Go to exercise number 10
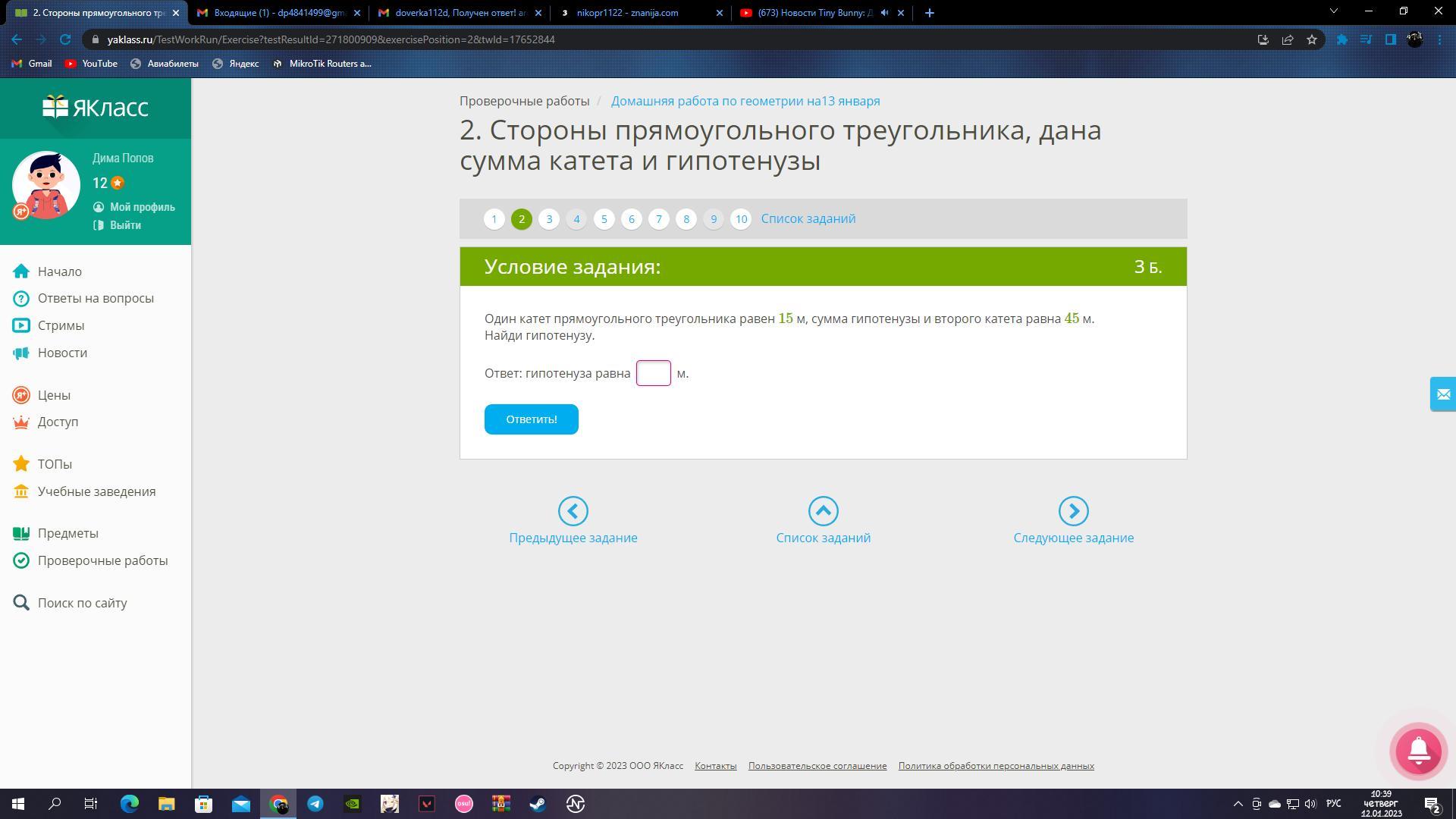The image size is (1456, 819). (x=741, y=219)
